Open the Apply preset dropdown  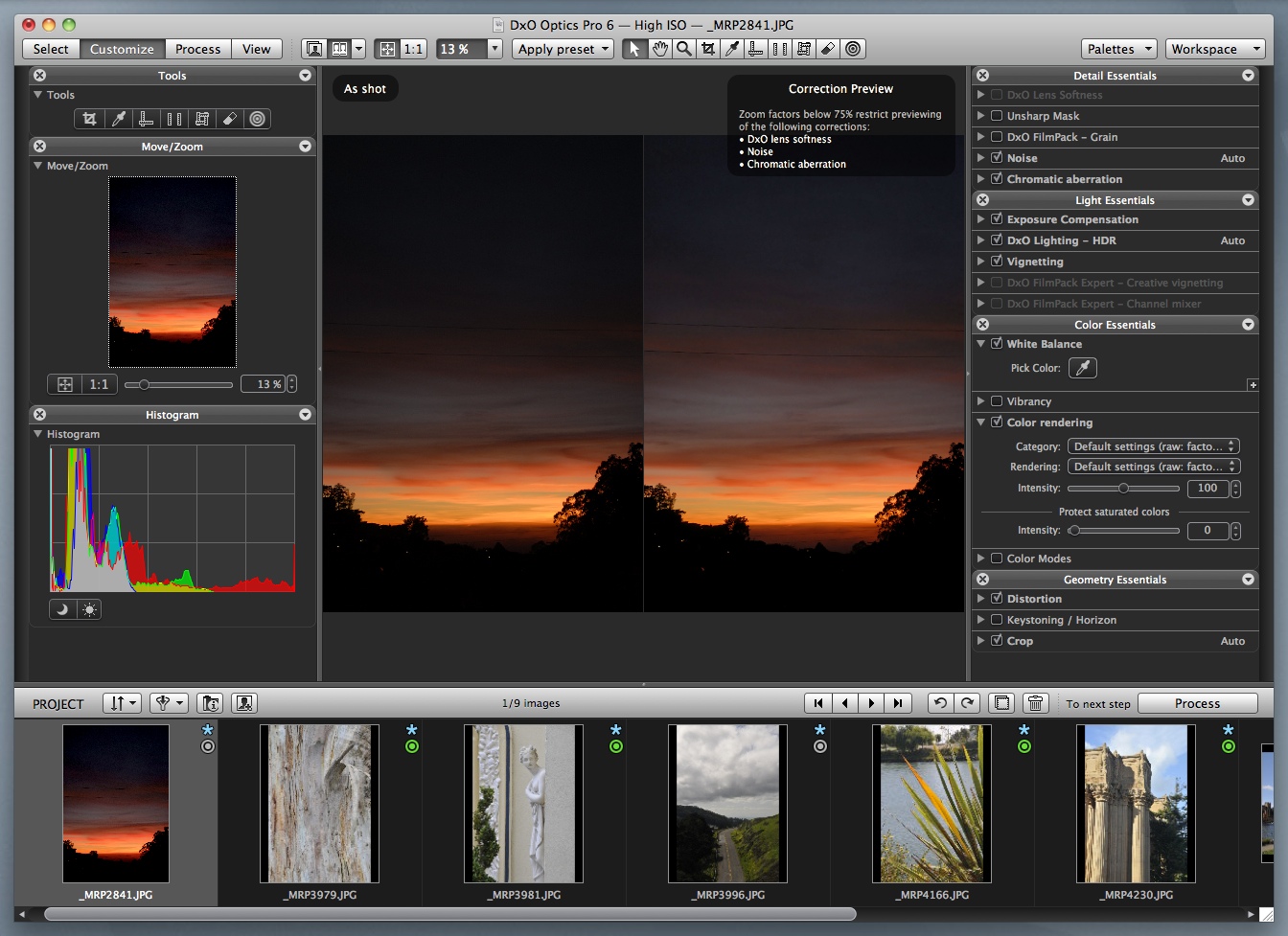[563, 49]
